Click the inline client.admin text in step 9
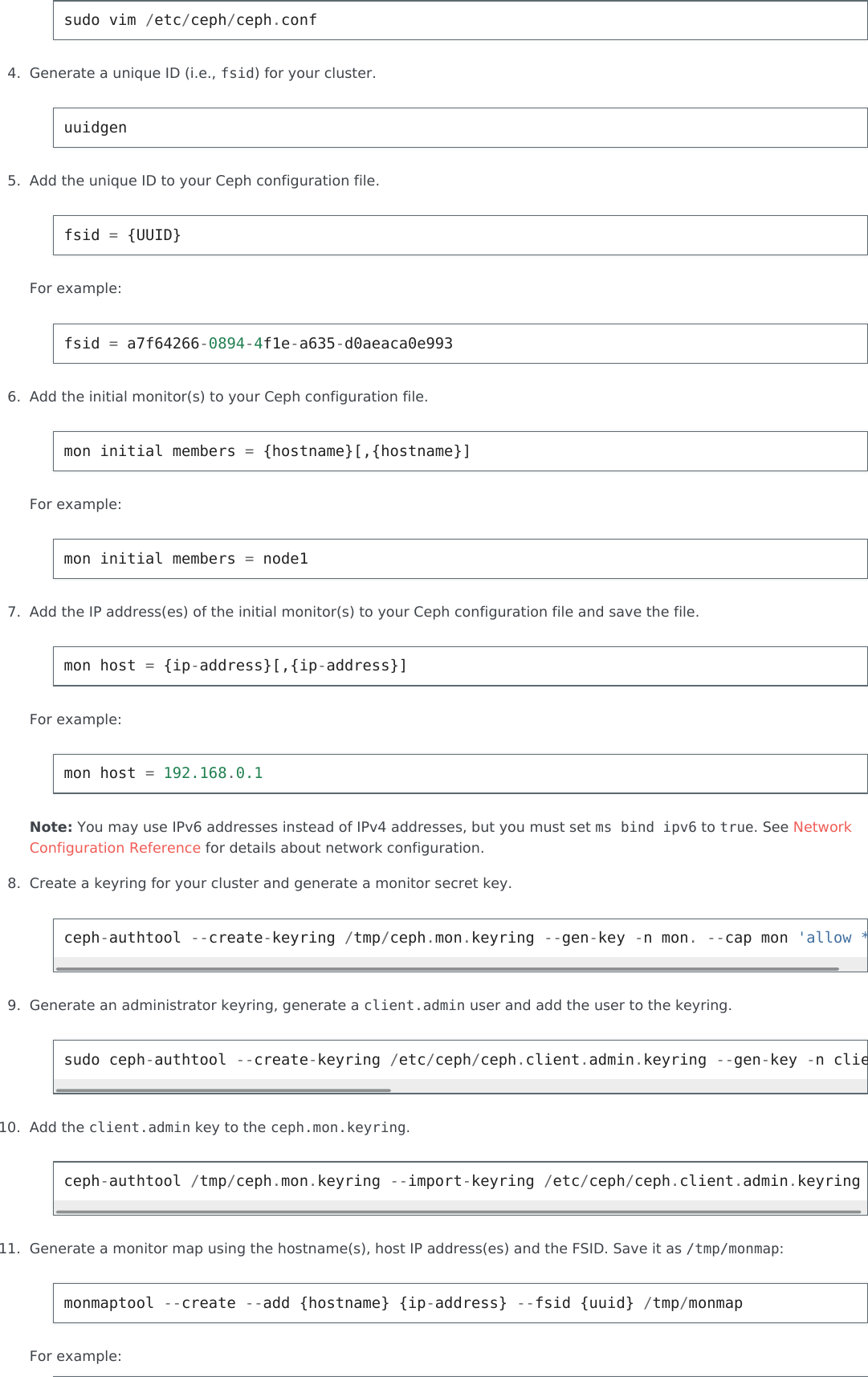Image resolution: width=868 pixels, height=1377 pixels. pyautogui.click(x=414, y=1005)
